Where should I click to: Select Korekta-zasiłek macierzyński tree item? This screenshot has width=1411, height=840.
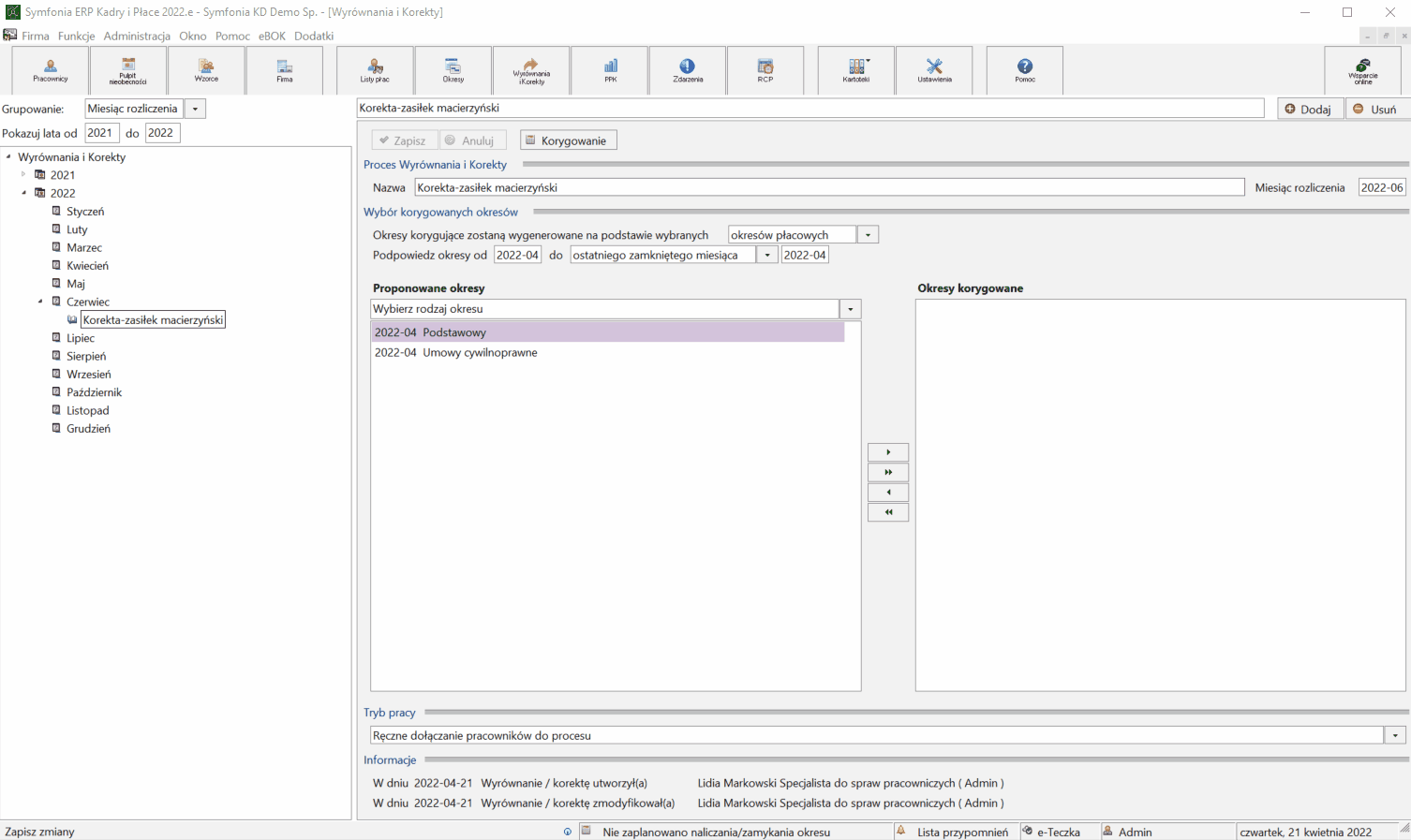153,320
